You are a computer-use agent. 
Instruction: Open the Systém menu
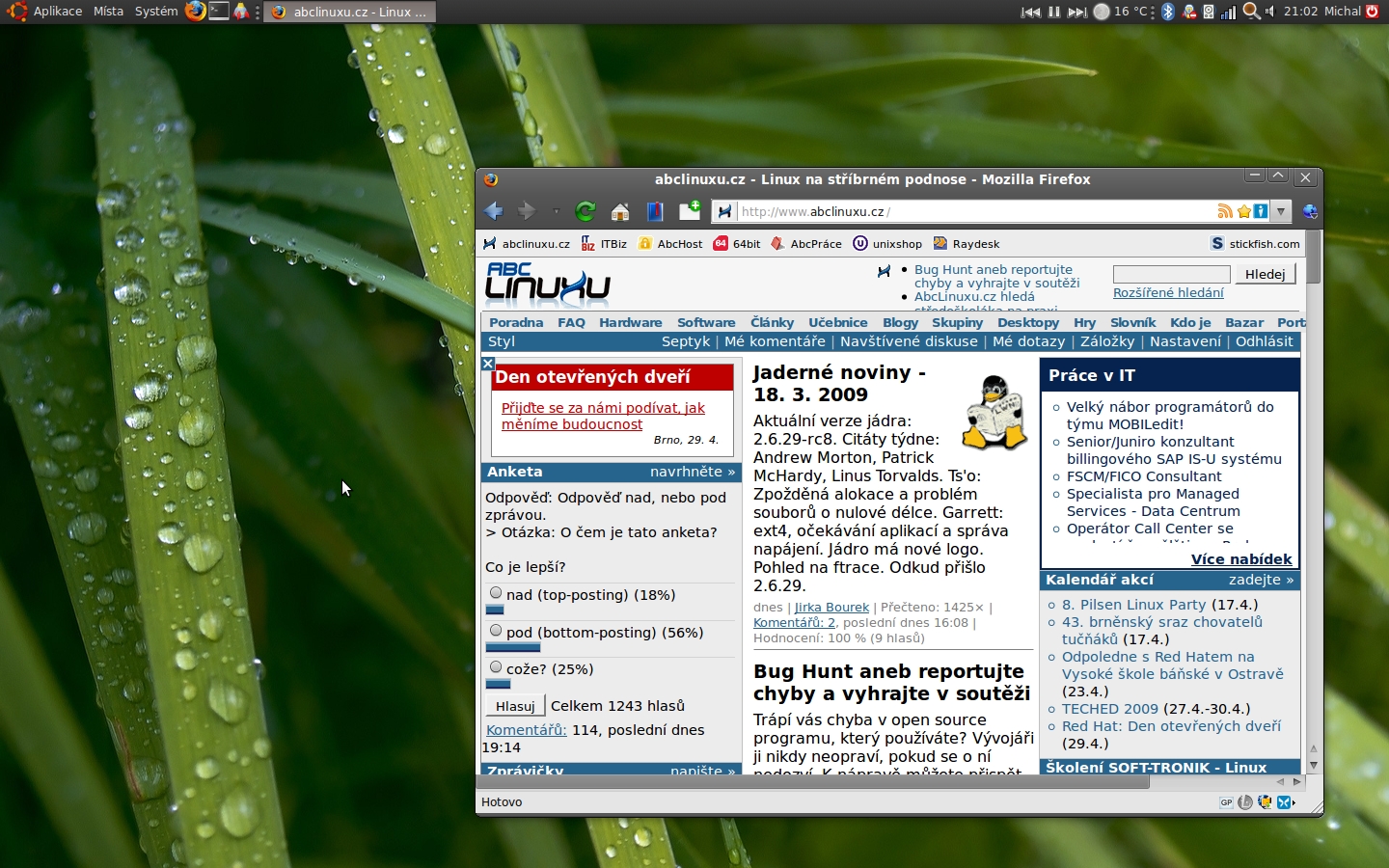tap(156, 12)
